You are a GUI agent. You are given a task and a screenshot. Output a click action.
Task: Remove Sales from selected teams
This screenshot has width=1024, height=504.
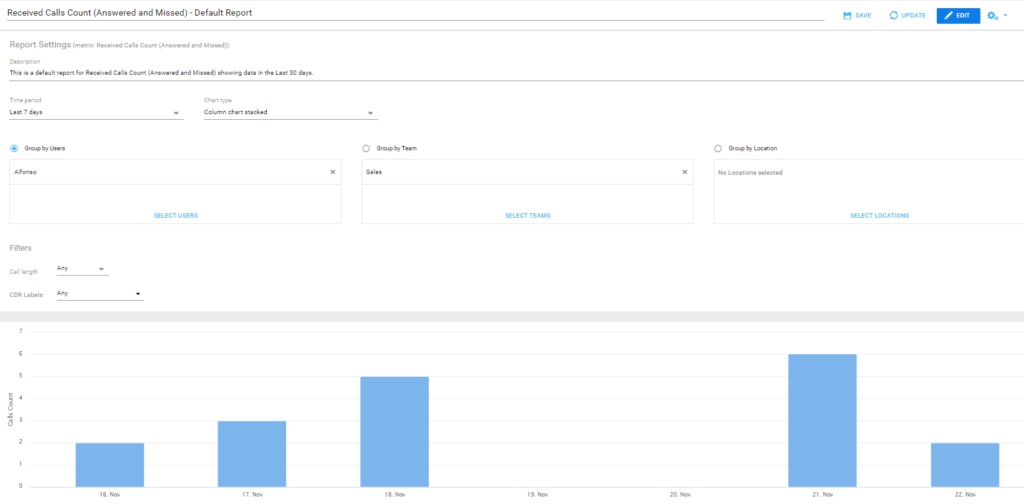pyautogui.click(x=685, y=172)
